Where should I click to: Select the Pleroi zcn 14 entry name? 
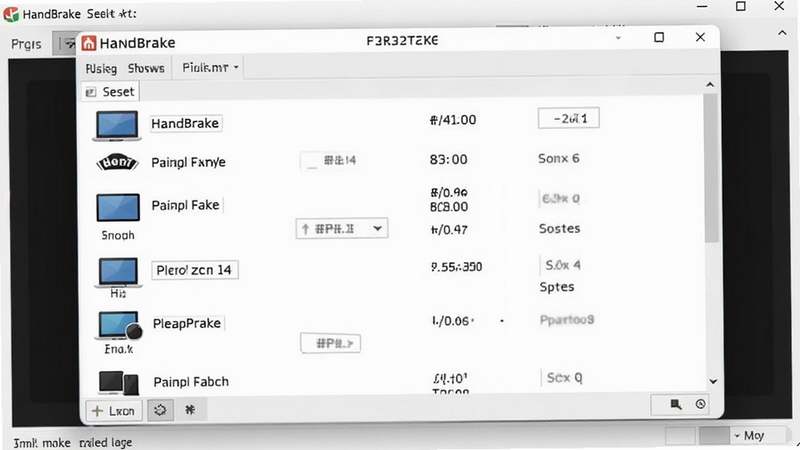(194, 270)
